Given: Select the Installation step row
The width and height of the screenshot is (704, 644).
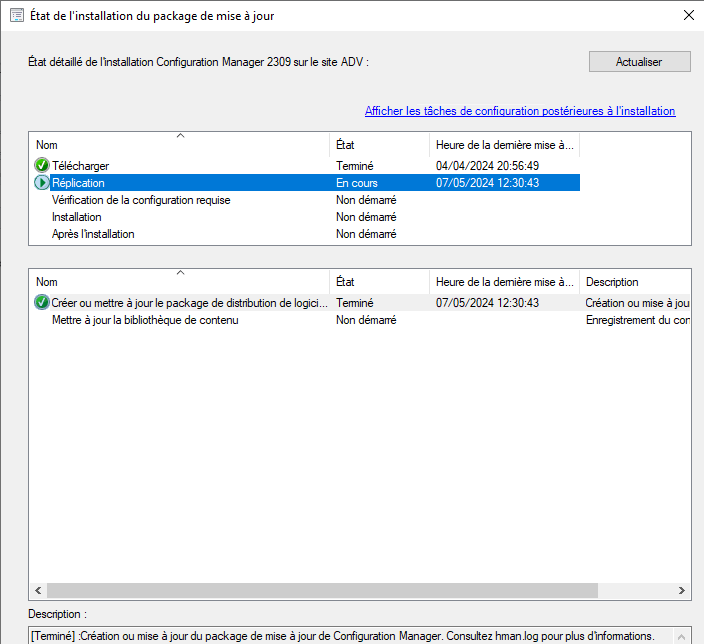Looking at the screenshot, I should [307, 217].
